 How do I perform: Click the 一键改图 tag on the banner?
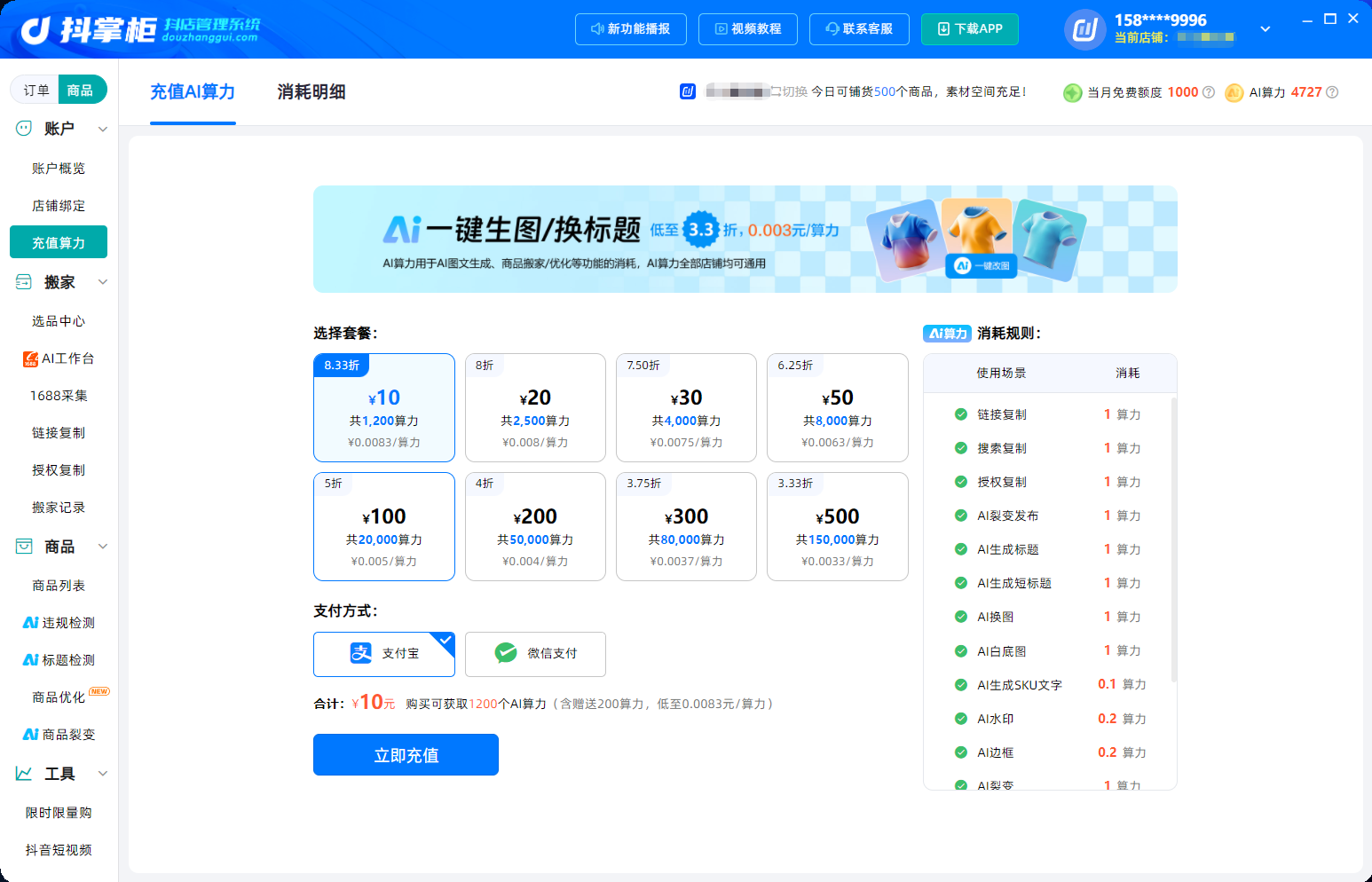tap(982, 265)
